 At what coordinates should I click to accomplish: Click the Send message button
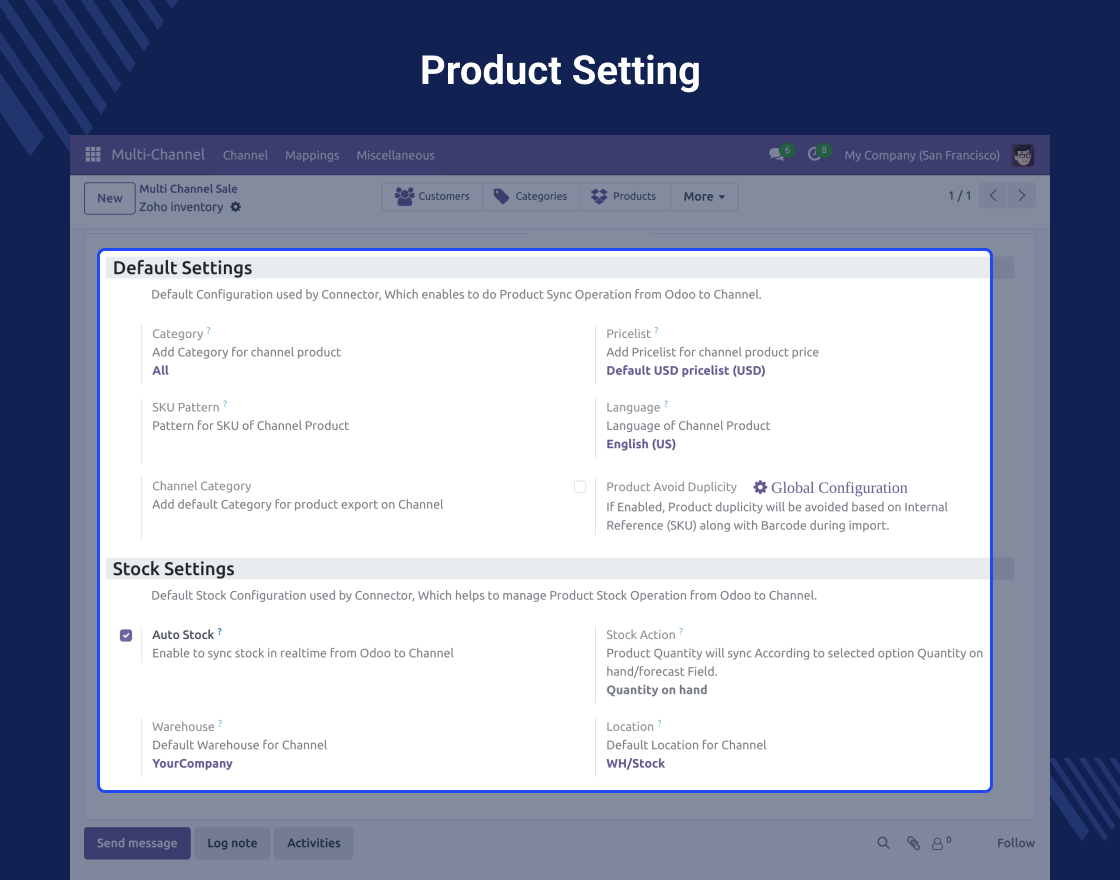137,843
